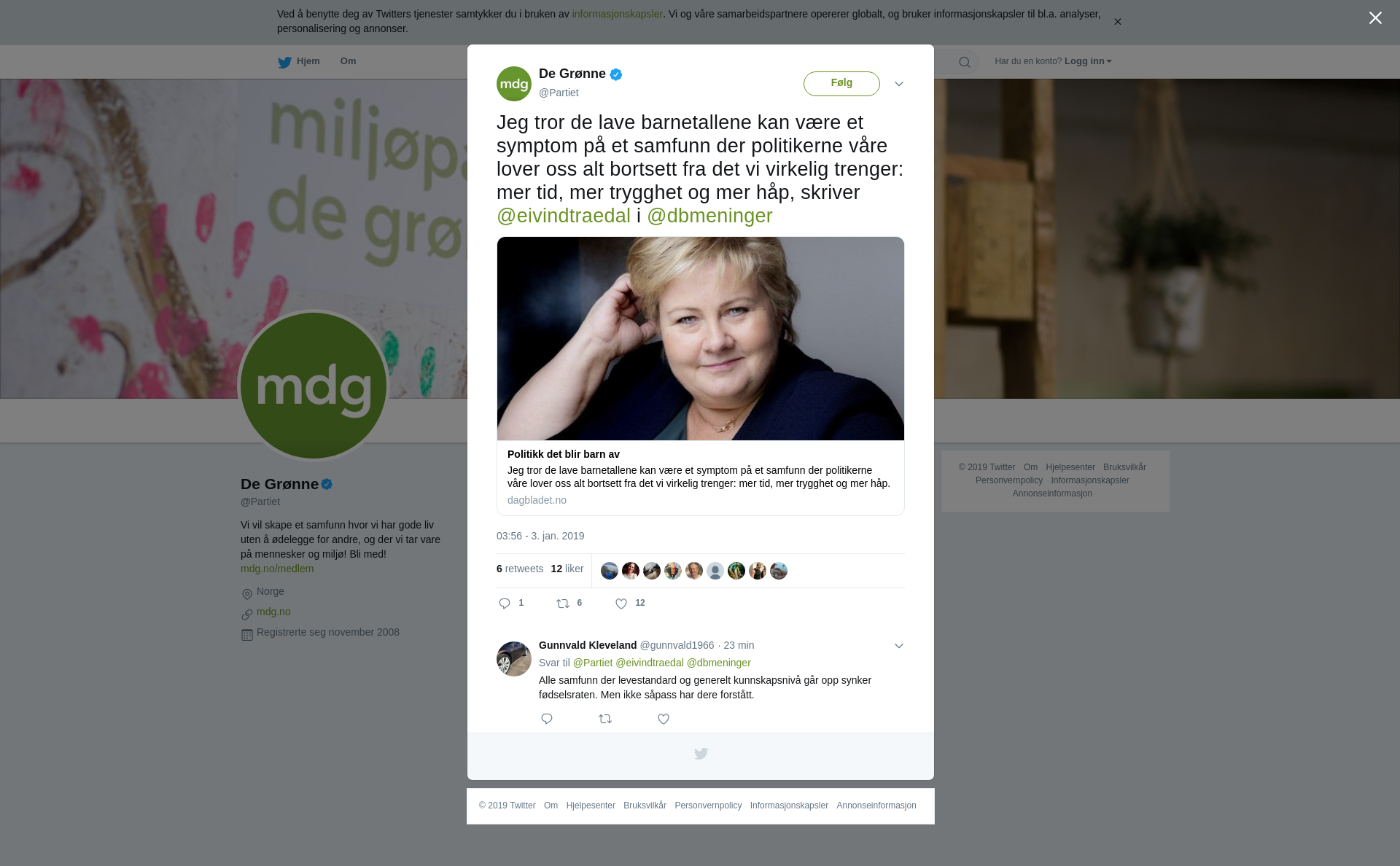This screenshot has width=1400, height=866.
Task: Open the Om menu item
Action: 348,61
